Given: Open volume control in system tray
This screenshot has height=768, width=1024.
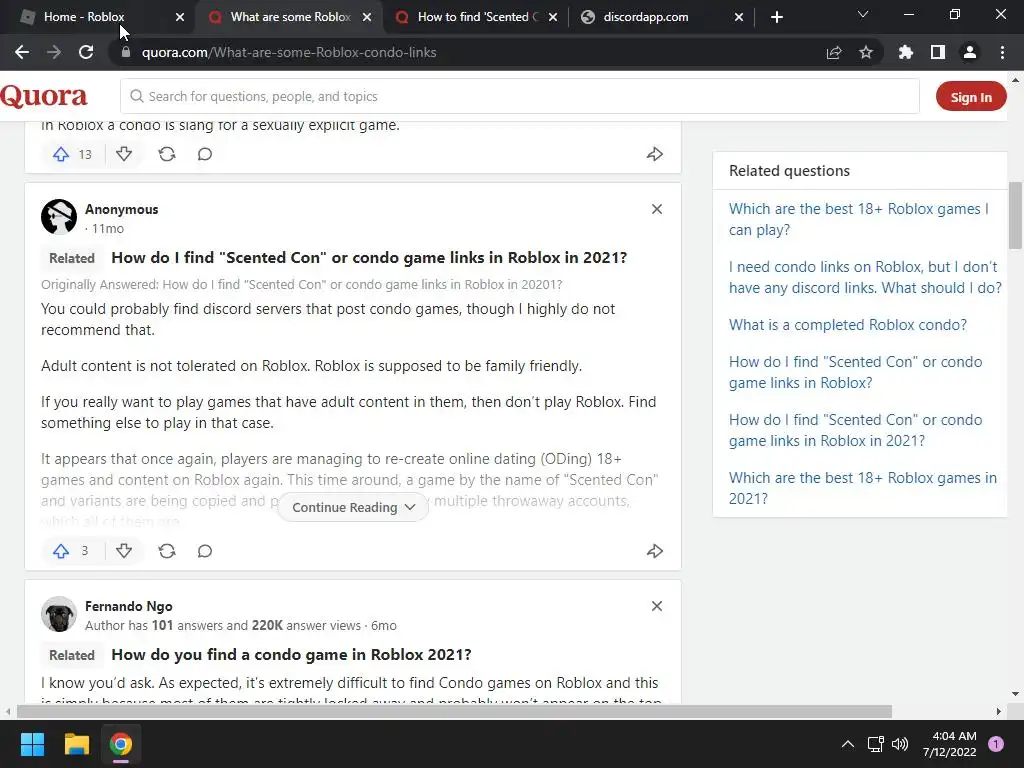Looking at the screenshot, I should point(900,744).
